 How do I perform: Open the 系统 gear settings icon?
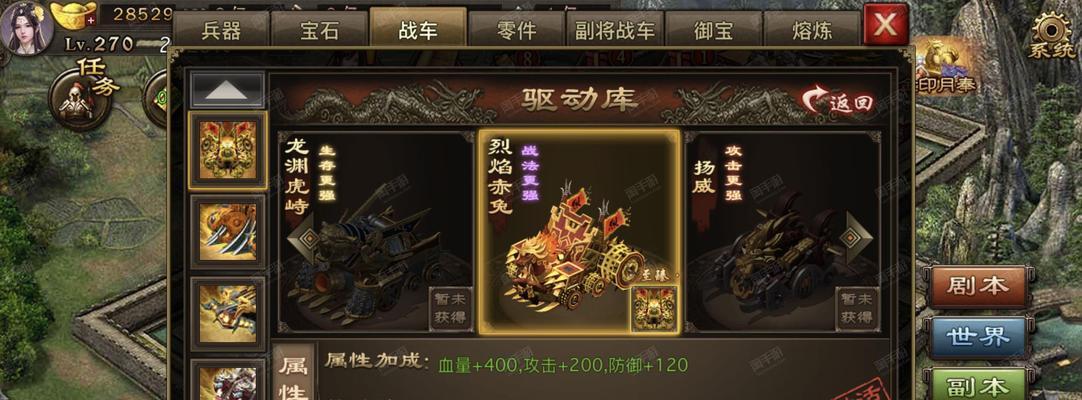pos(1052,36)
